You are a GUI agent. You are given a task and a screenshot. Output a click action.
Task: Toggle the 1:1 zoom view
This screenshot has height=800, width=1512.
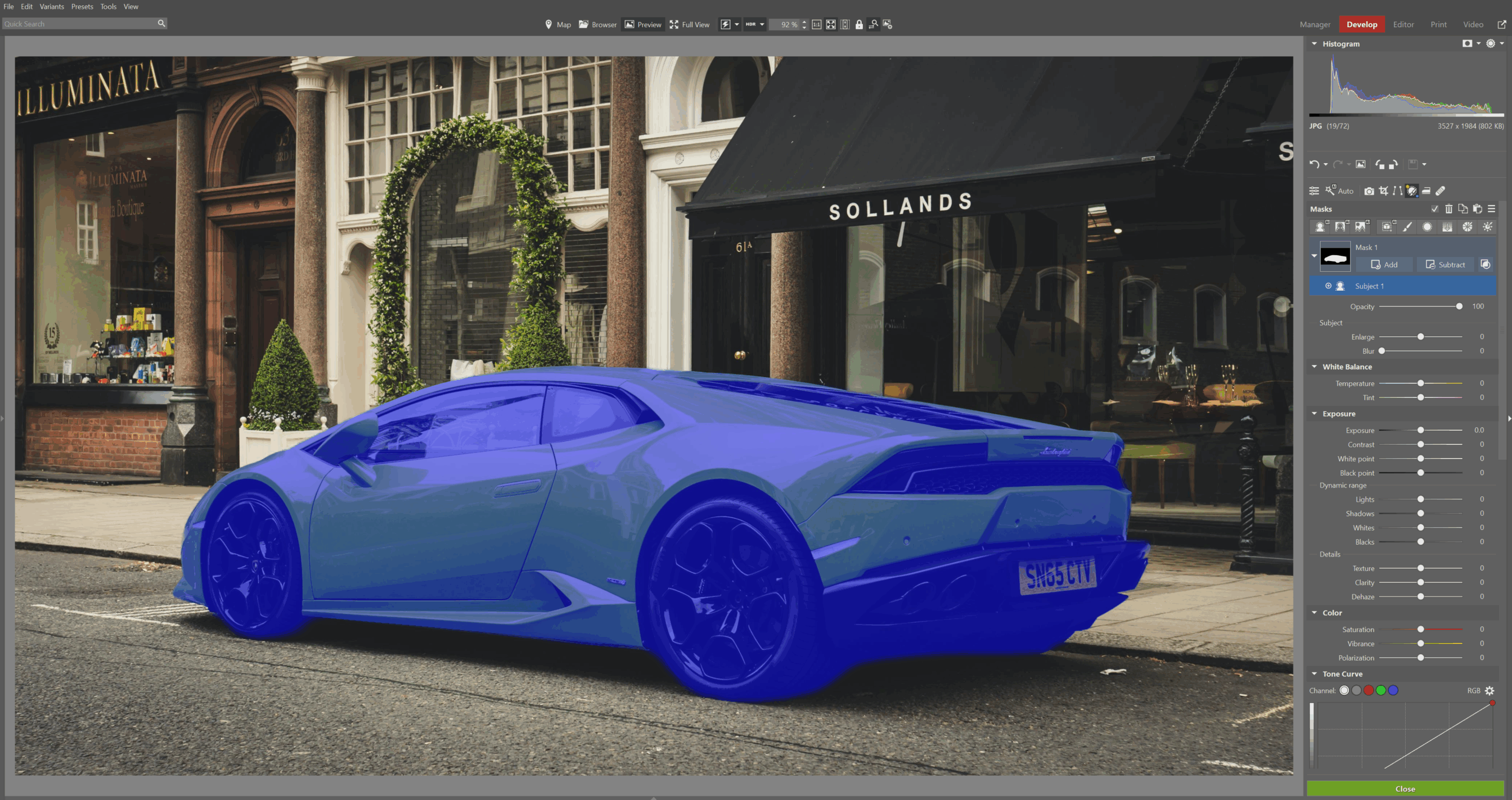(816, 25)
